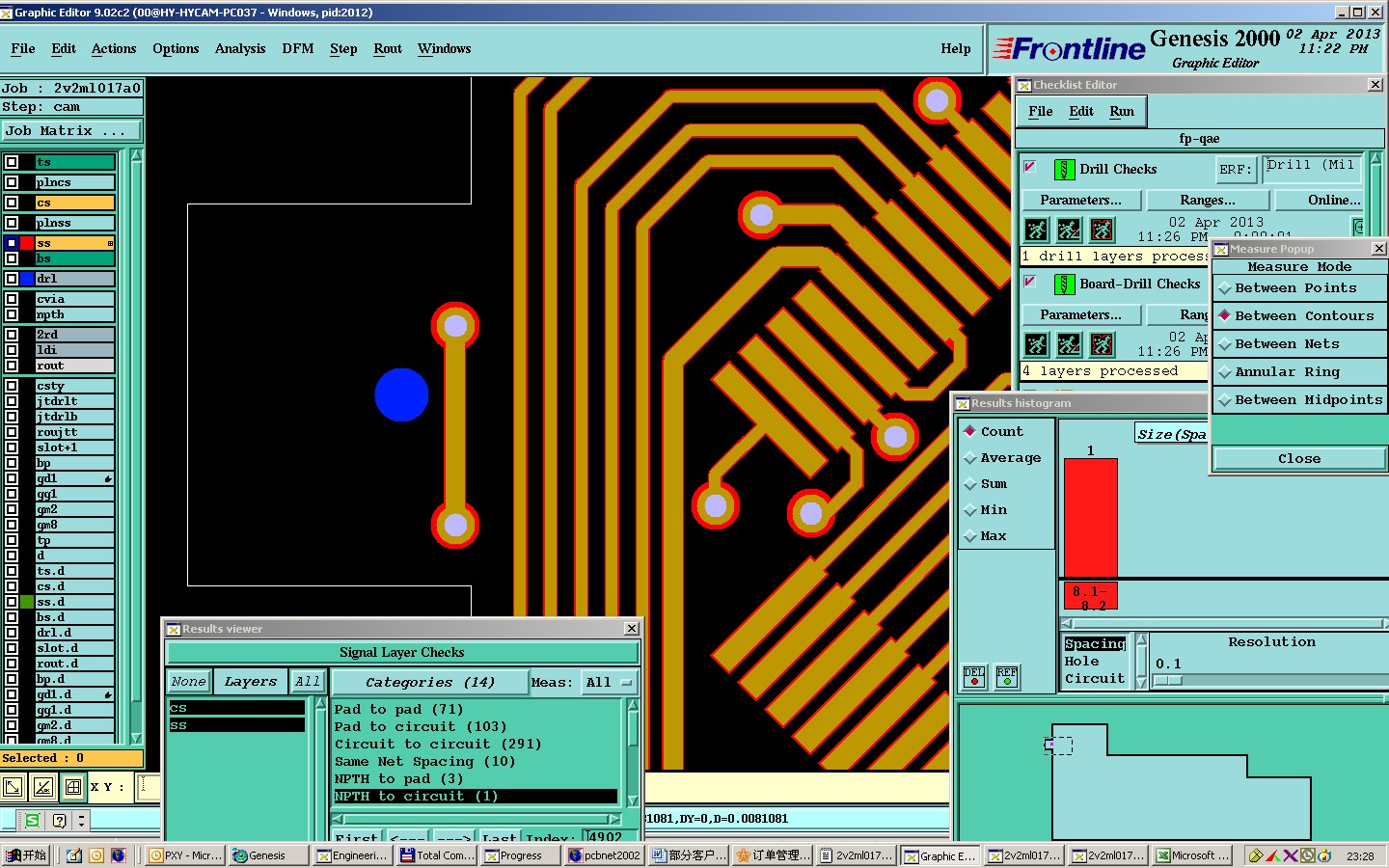Open the DFM menu
This screenshot has height=868, width=1389.
point(298,49)
